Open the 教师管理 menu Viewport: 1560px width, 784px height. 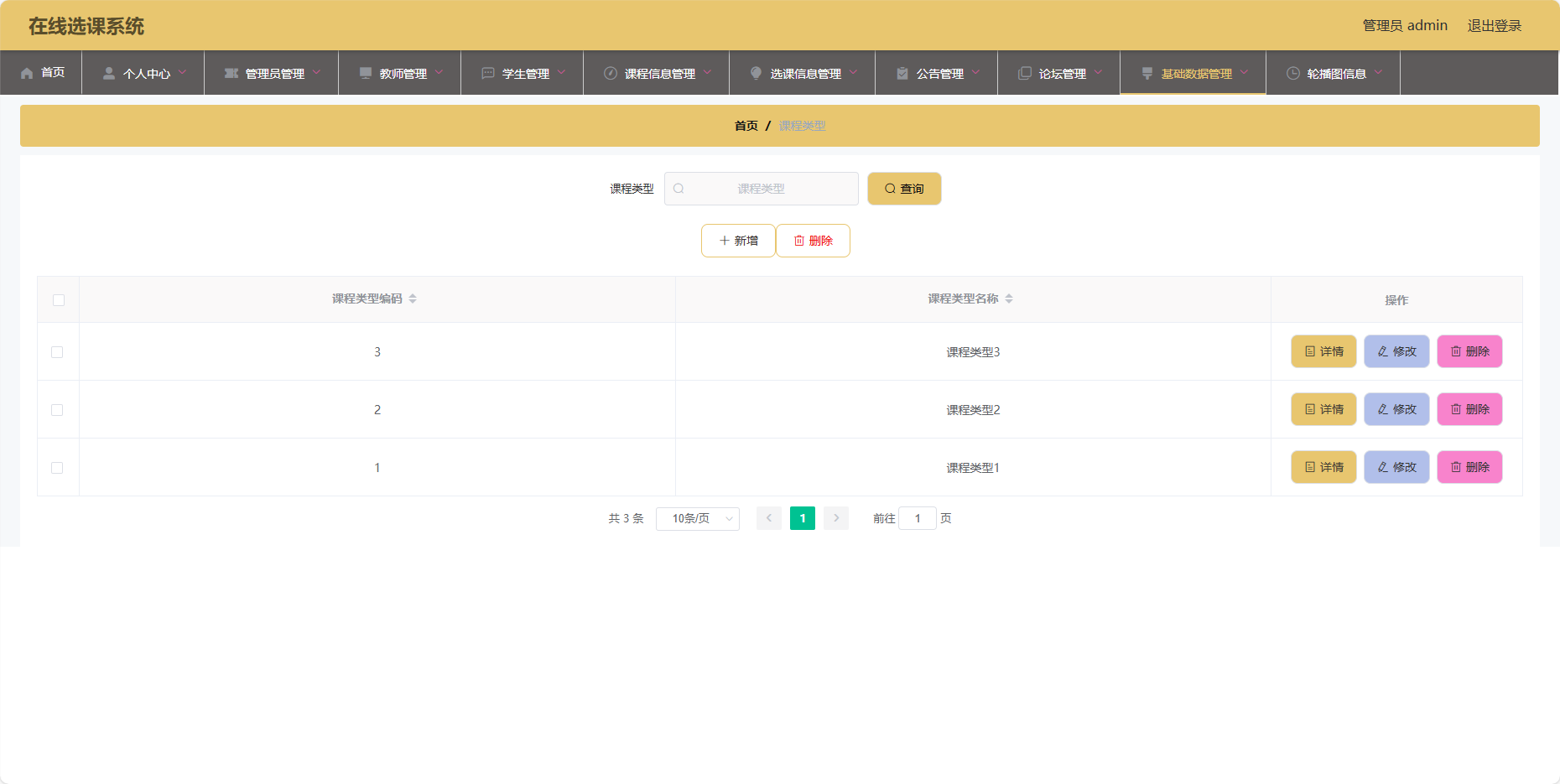pos(400,73)
